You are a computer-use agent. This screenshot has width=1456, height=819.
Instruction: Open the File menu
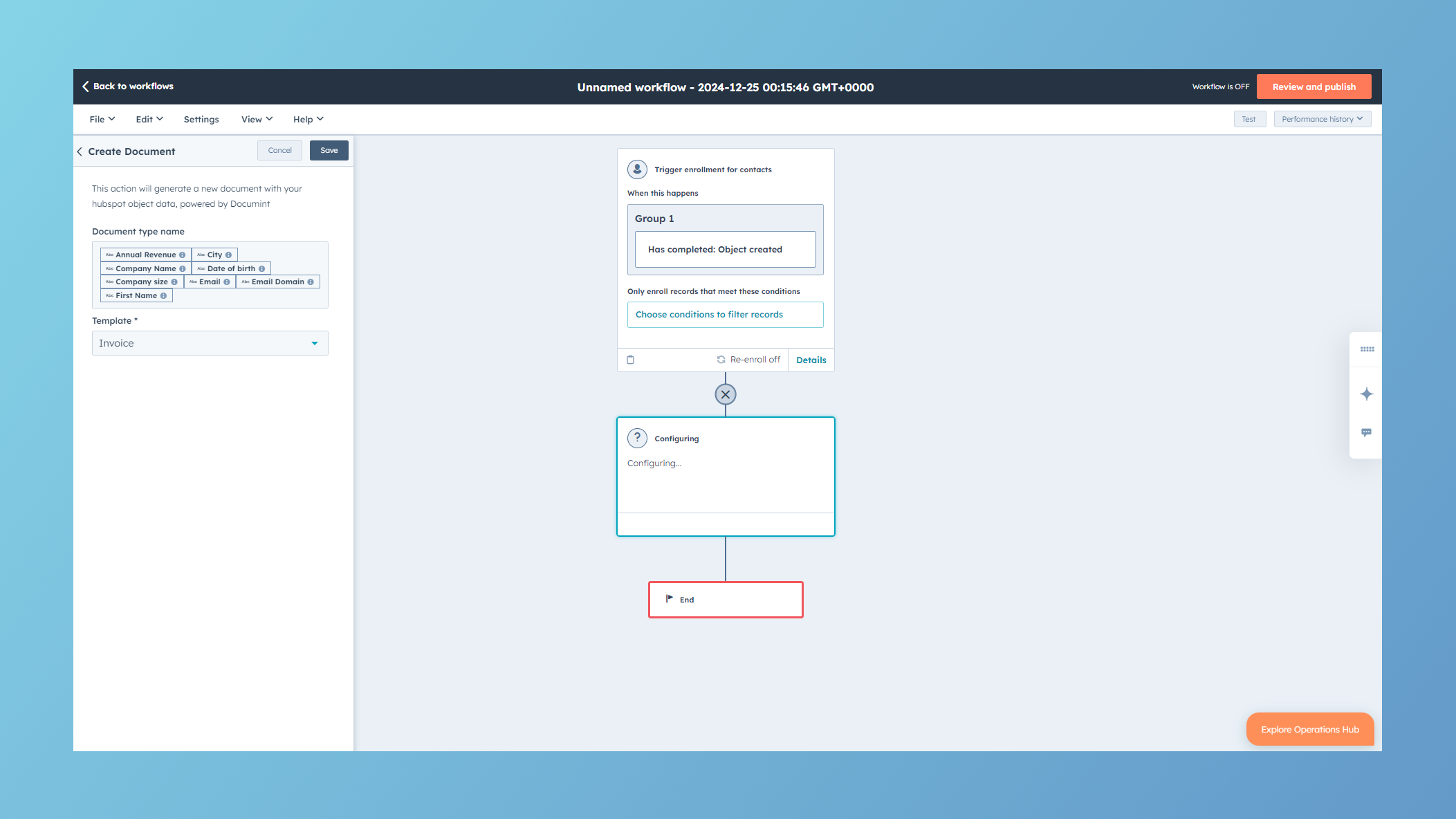pyautogui.click(x=102, y=120)
